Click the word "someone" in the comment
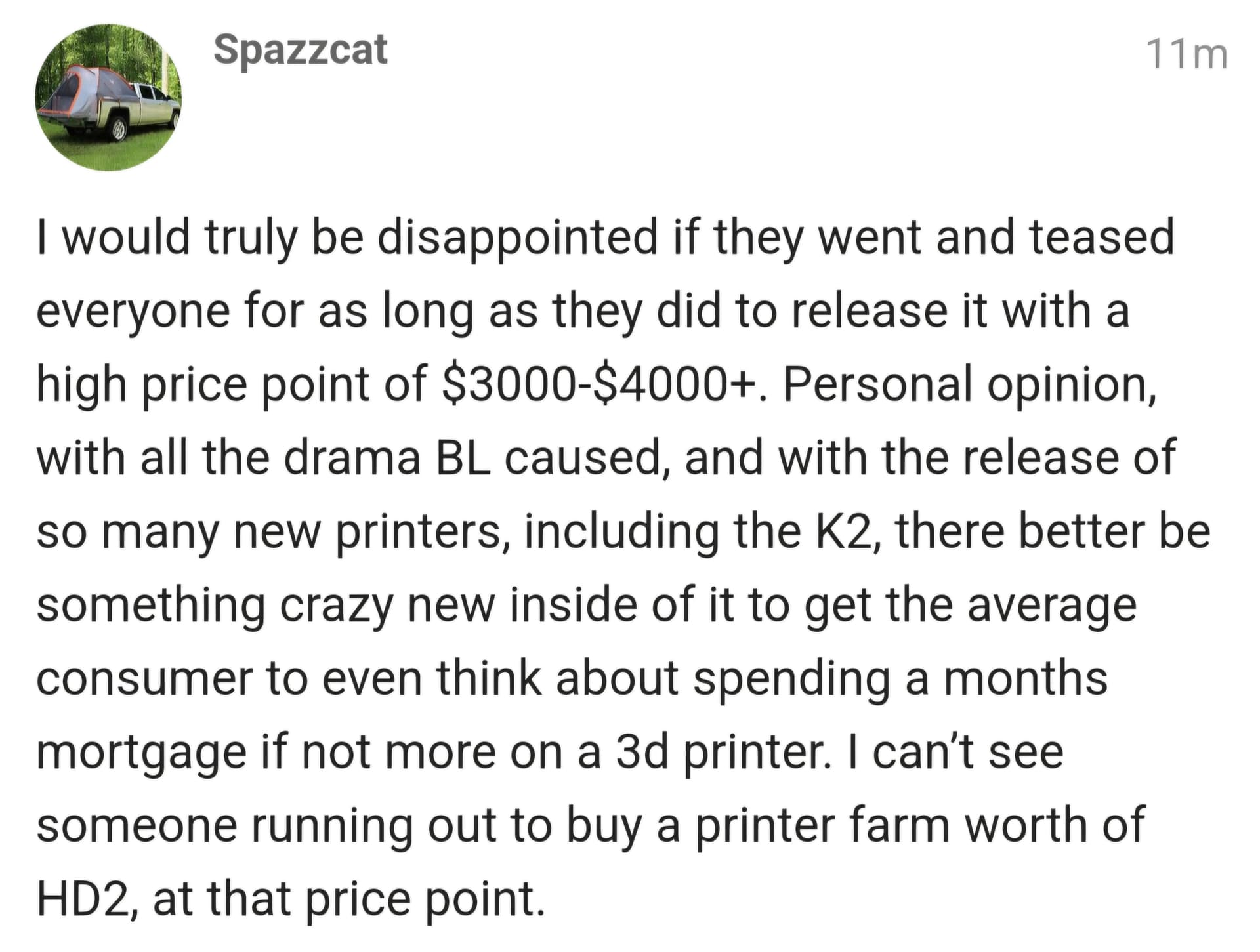Image resolution: width=1260 pixels, height=952 pixels. click(x=137, y=826)
